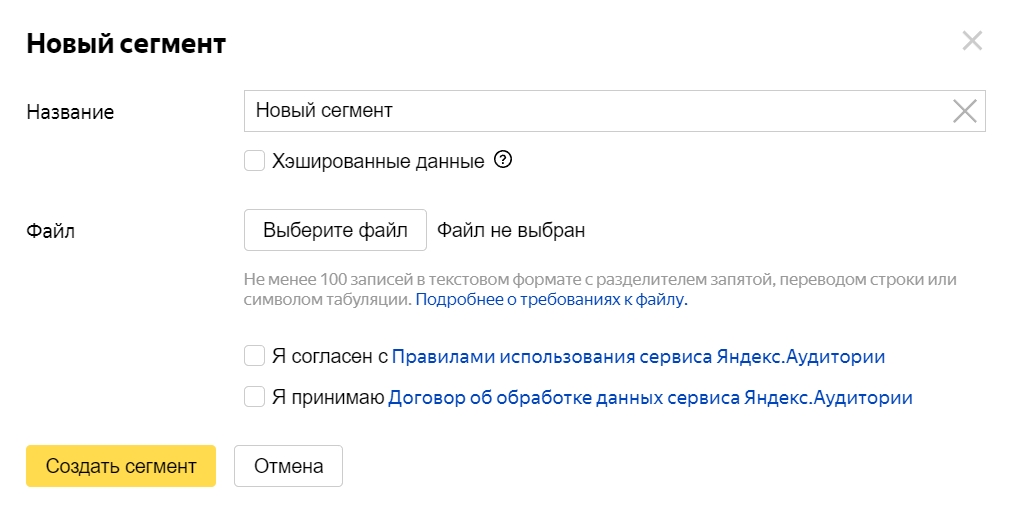Close the Новый сегмент dialog
This screenshot has width=1013, height=513.
972,41
